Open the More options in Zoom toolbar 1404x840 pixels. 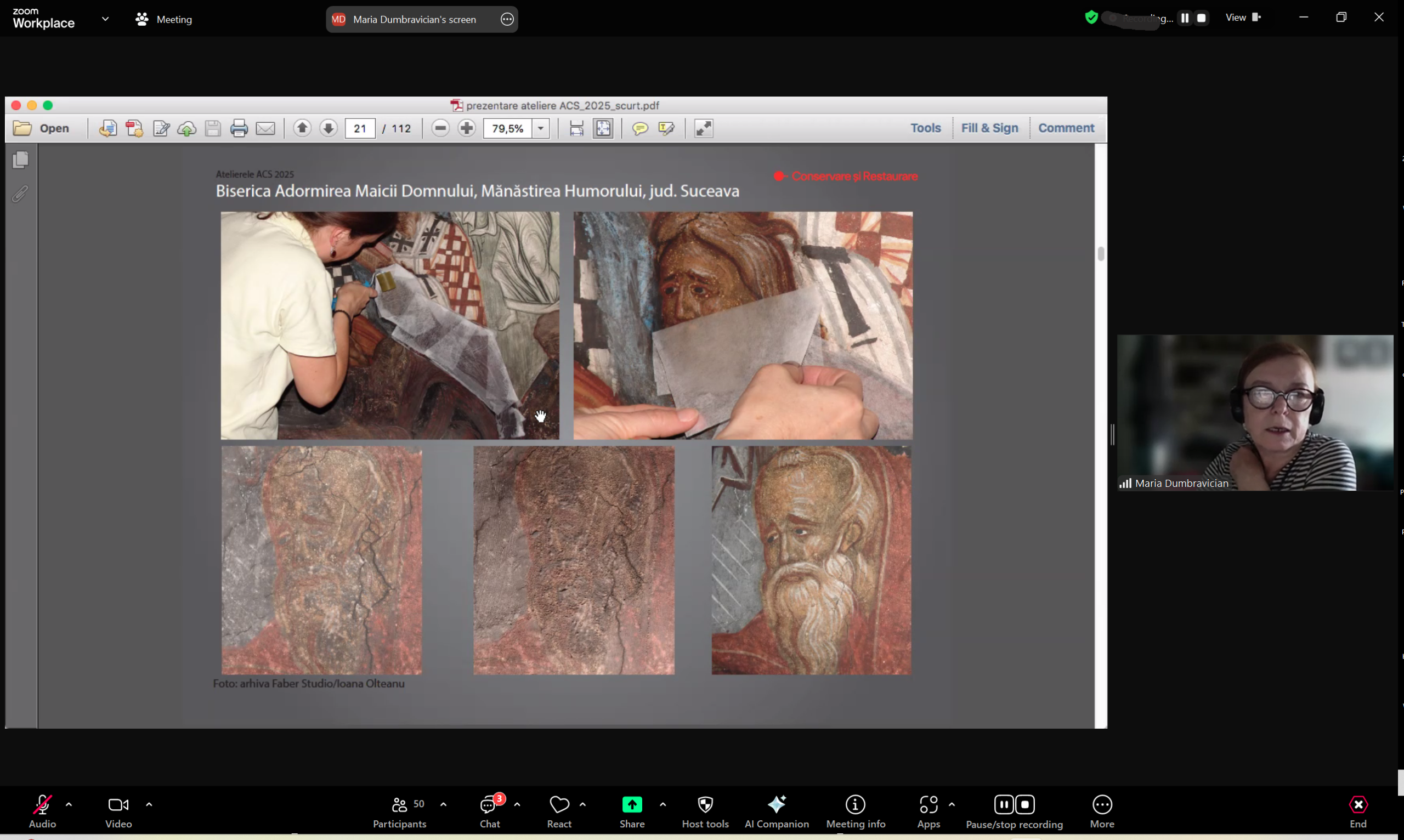click(x=1102, y=811)
